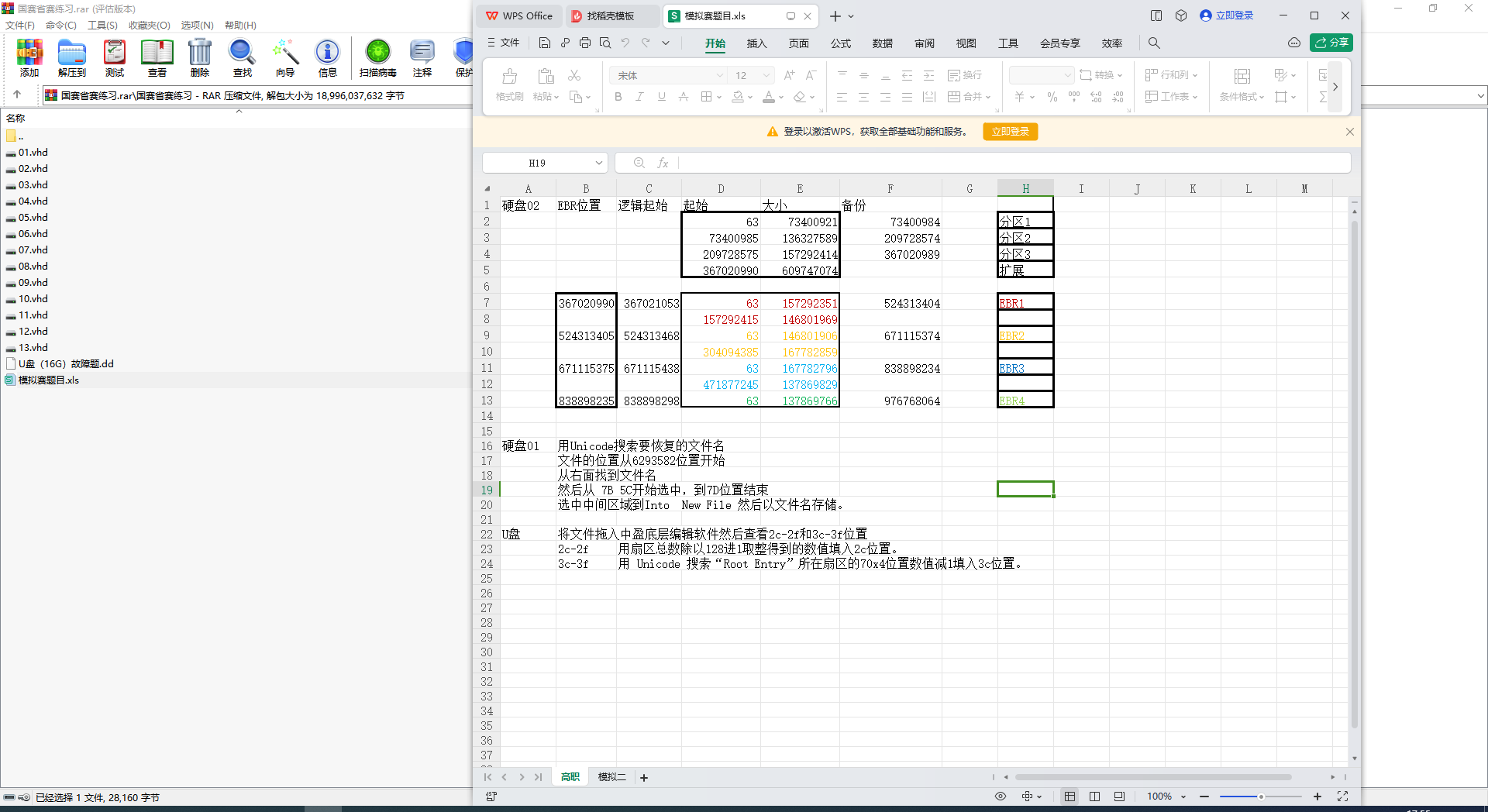Toggle italic formatting in WPS ribbon
Viewport: 1488px width, 812px height.
tap(639, 97)
